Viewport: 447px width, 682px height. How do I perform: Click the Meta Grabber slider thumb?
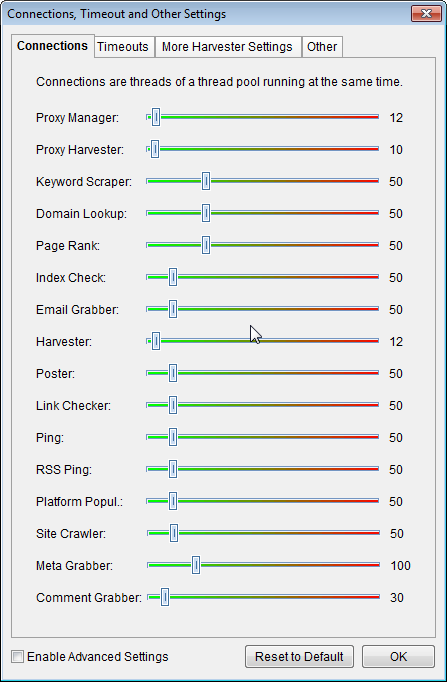coord(196,565)
